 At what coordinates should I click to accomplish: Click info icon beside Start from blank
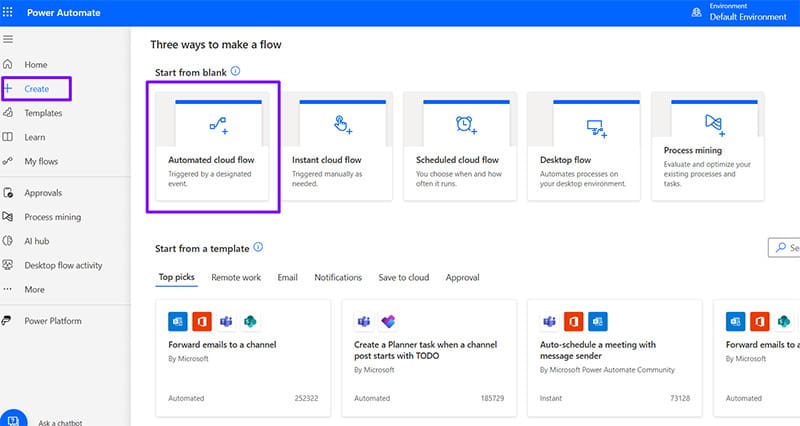coord(236,72)
